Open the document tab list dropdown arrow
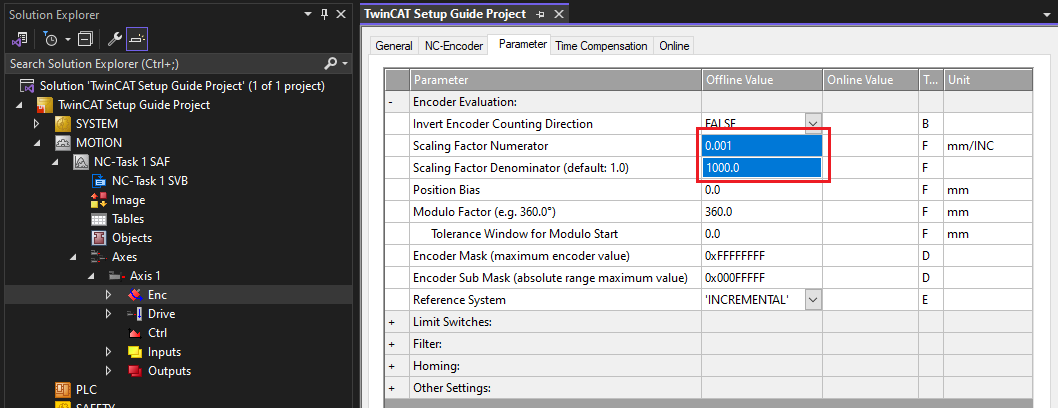 (1047, 15)
